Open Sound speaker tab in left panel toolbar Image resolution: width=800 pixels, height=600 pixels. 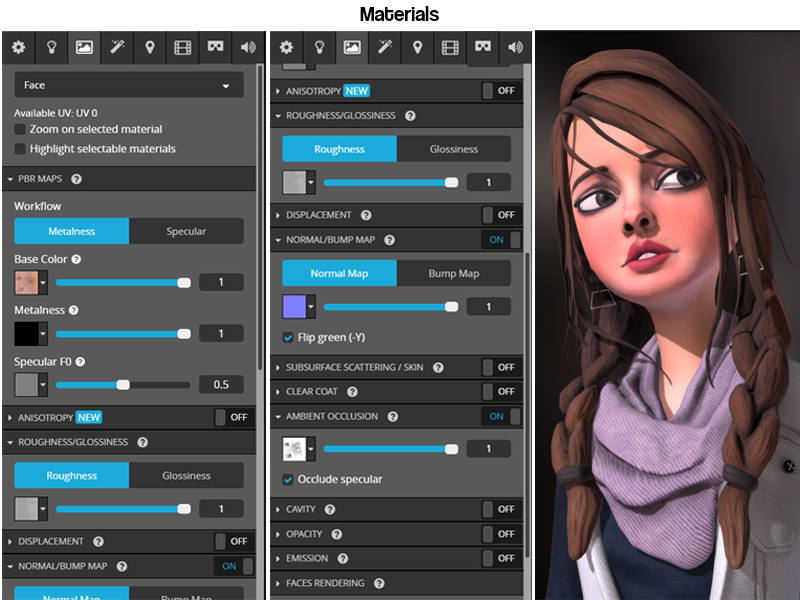(247, 47)
